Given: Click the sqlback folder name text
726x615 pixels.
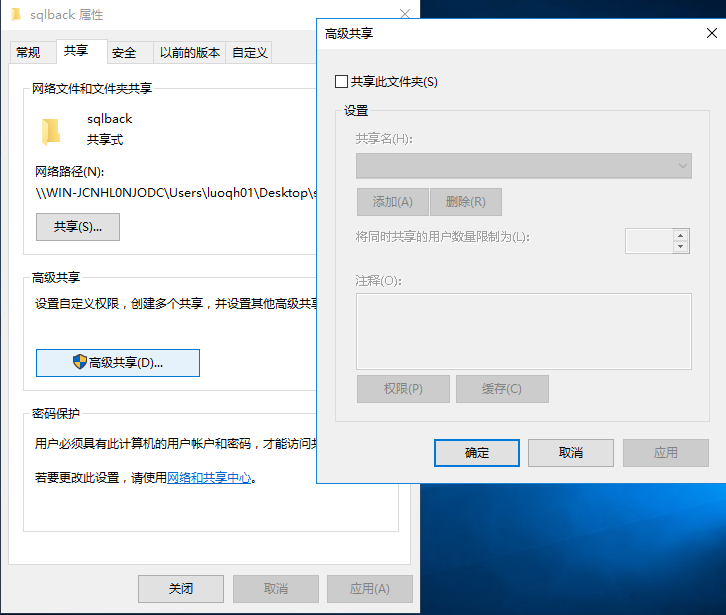Looking at the screenshot, I should click(110, 119).
